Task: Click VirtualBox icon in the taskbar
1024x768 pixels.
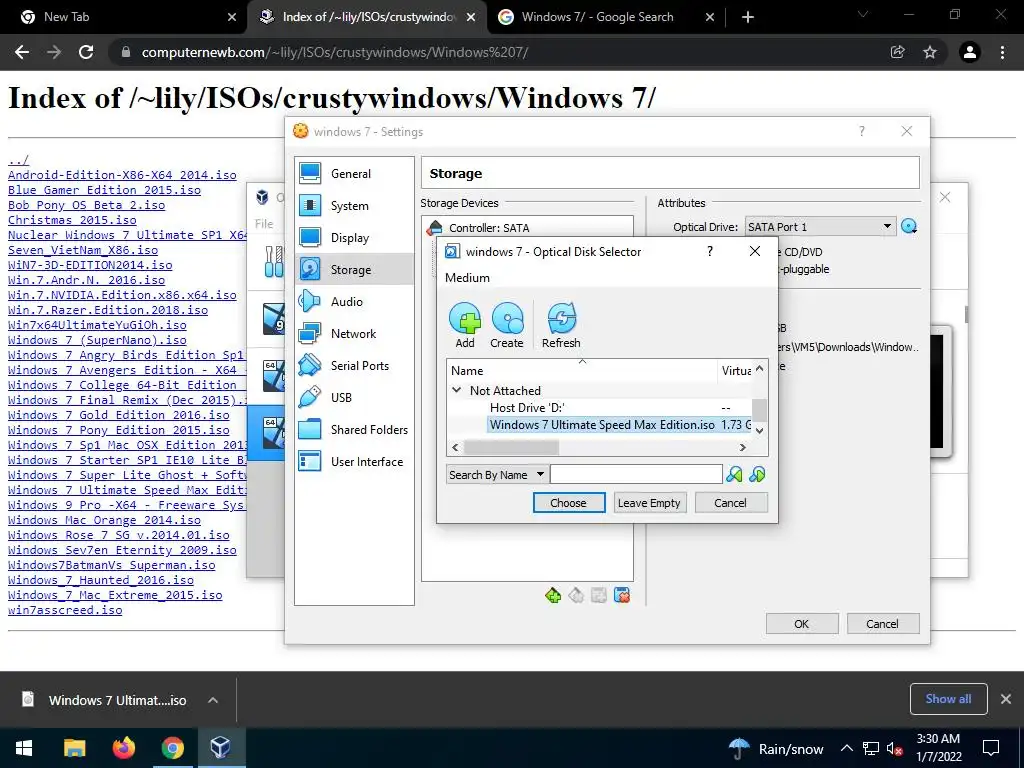Action: click(x=220, y=748)
